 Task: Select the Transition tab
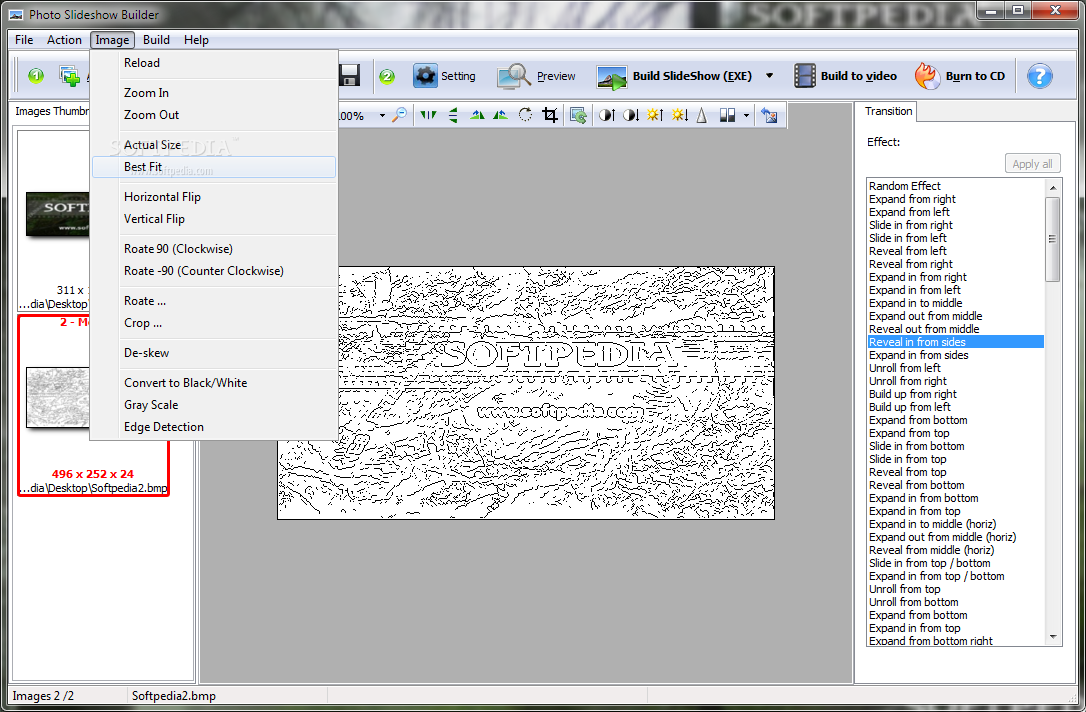point(888,112)
